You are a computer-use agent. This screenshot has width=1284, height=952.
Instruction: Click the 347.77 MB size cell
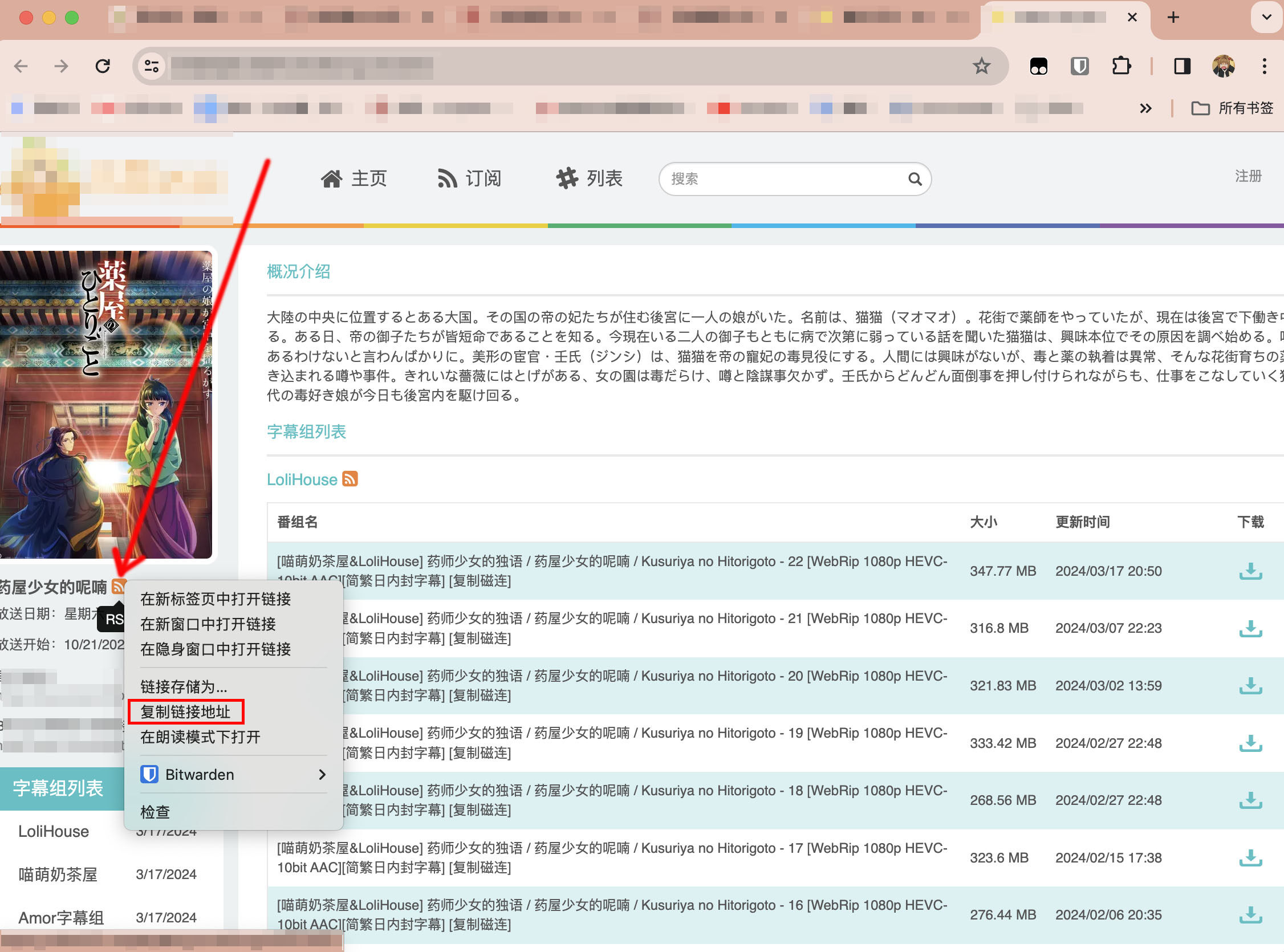[x=1003, y=571]
